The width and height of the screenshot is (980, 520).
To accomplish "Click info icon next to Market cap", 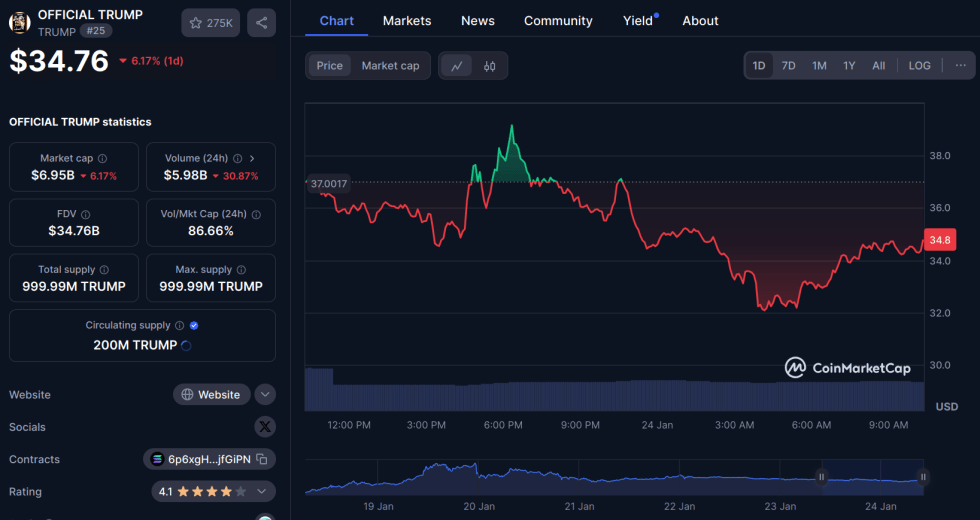I will pos(103,158).
